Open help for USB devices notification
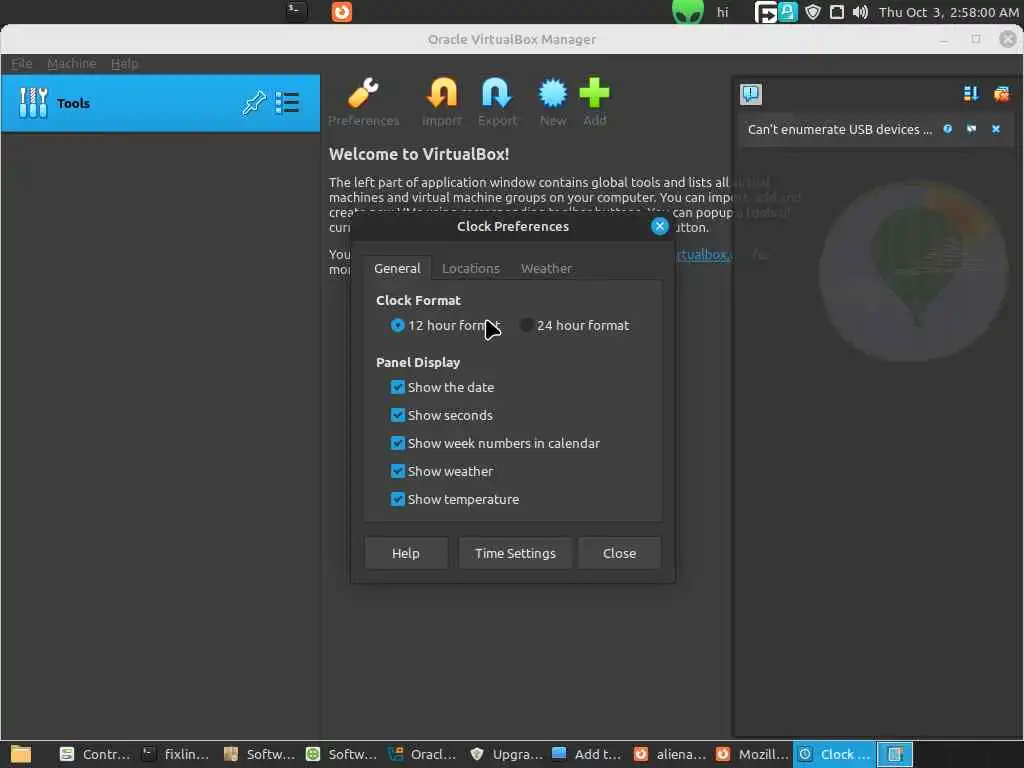This screenshot has height=768, width=1024. [x=948, y=129]
